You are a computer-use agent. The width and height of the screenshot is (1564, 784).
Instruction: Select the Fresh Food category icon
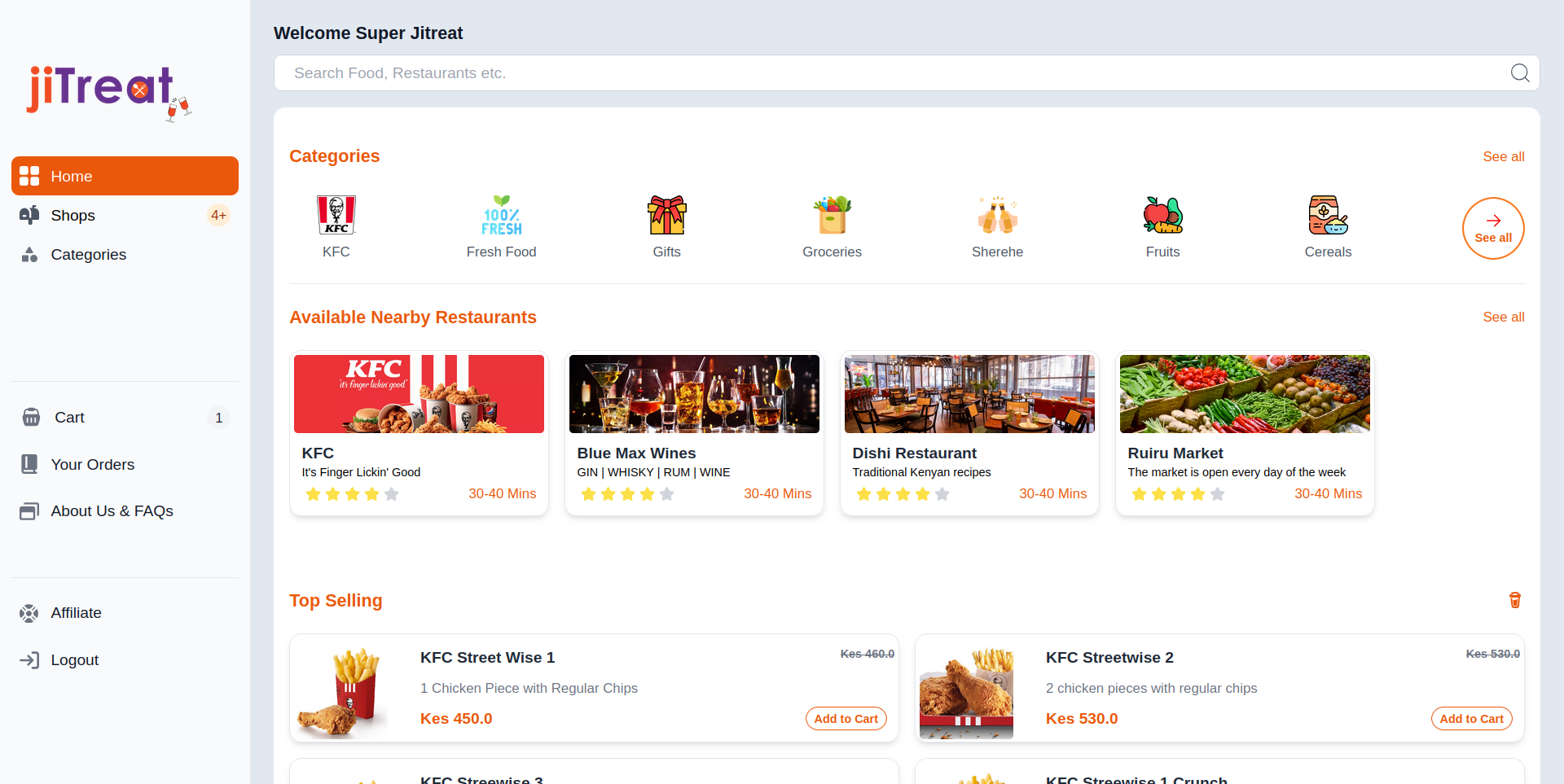pos(501,215)
